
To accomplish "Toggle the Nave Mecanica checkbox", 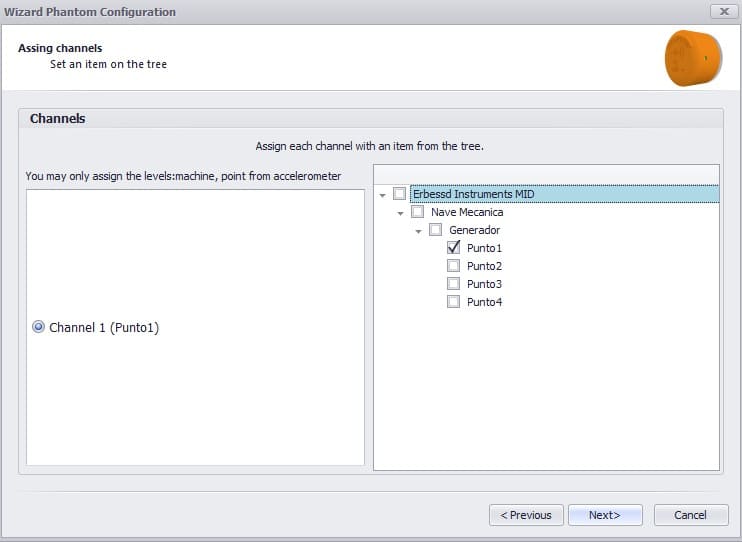I will pos(417,212).
